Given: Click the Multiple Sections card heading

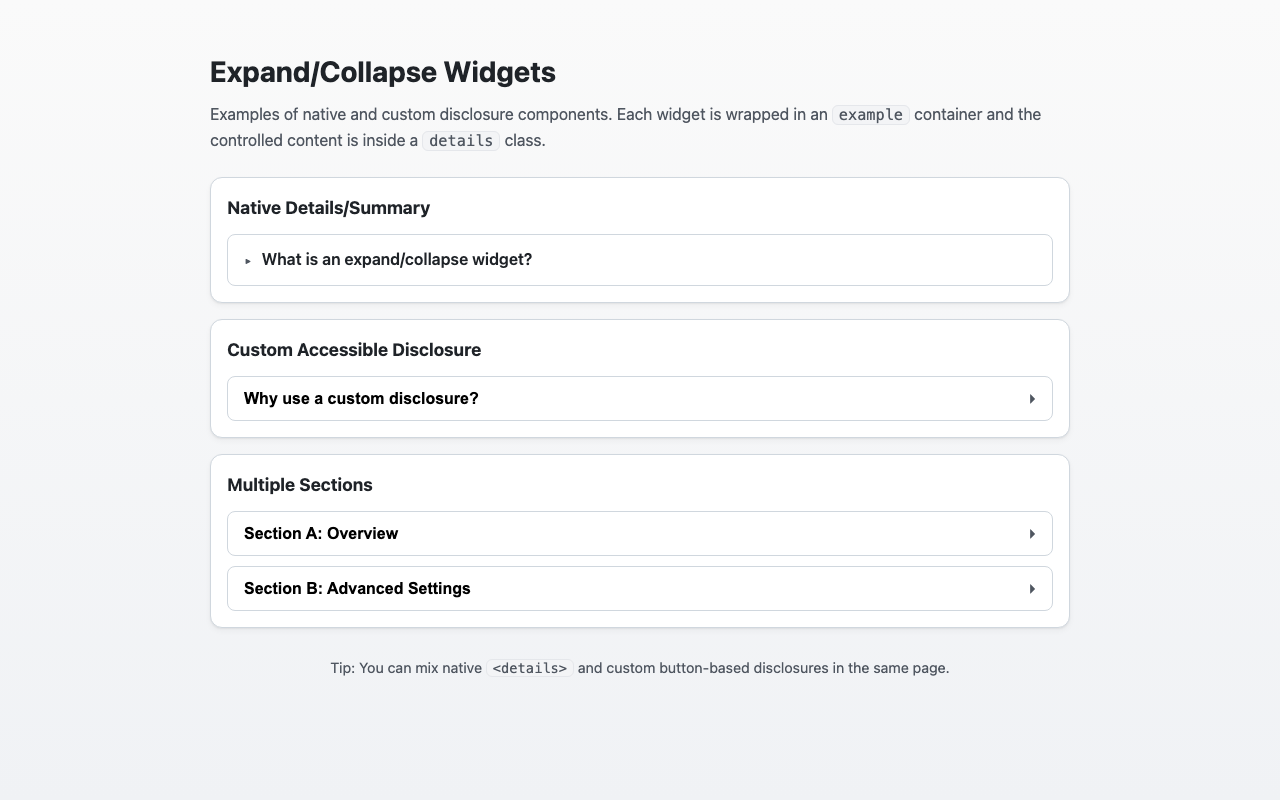Looking at the screenshot, I should coord(300,484).
